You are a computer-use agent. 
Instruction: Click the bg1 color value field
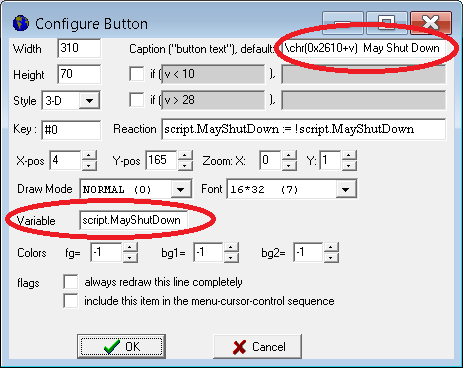click(208, 252)
